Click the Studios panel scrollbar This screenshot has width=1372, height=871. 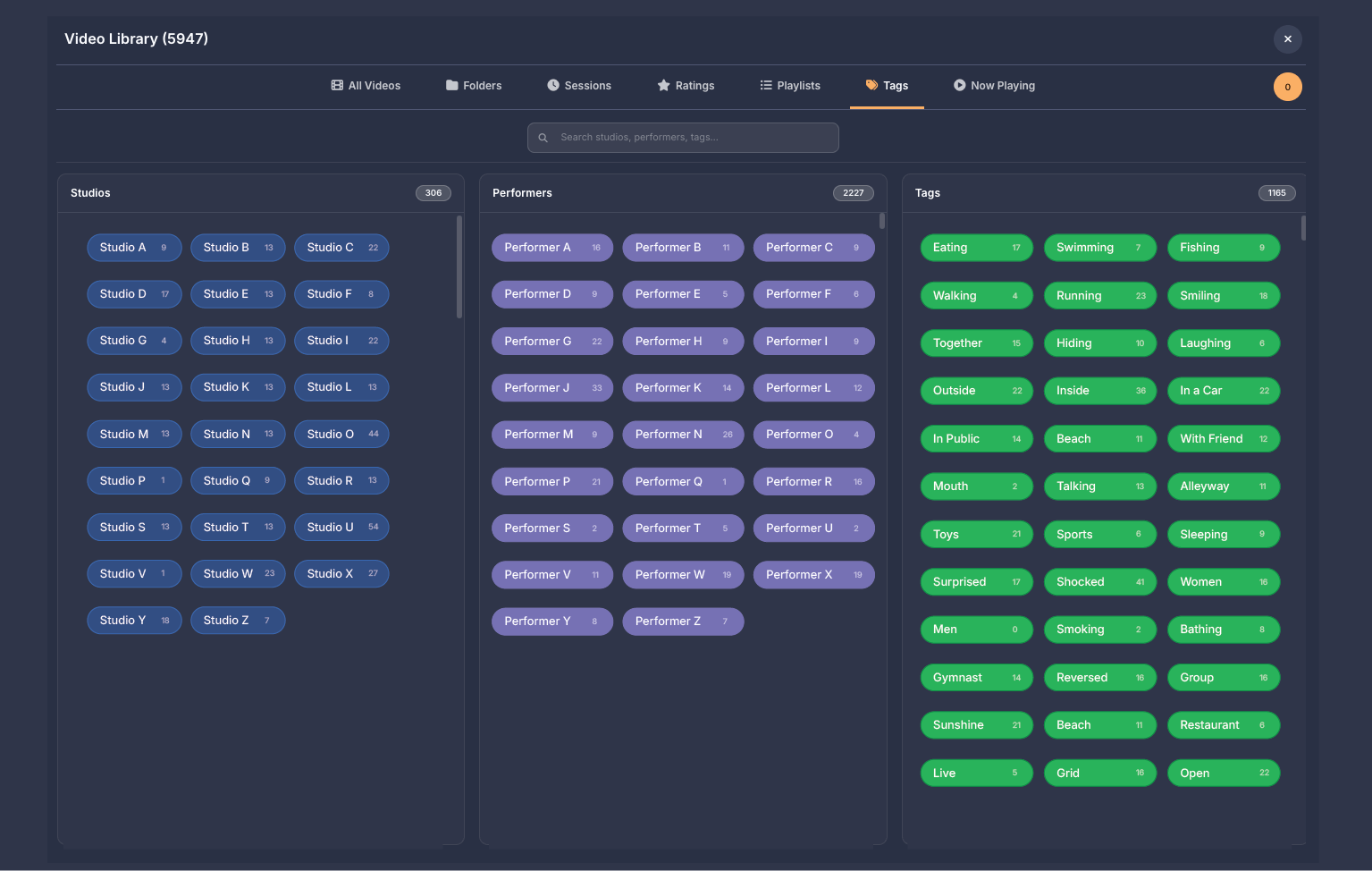pos(459,266)
